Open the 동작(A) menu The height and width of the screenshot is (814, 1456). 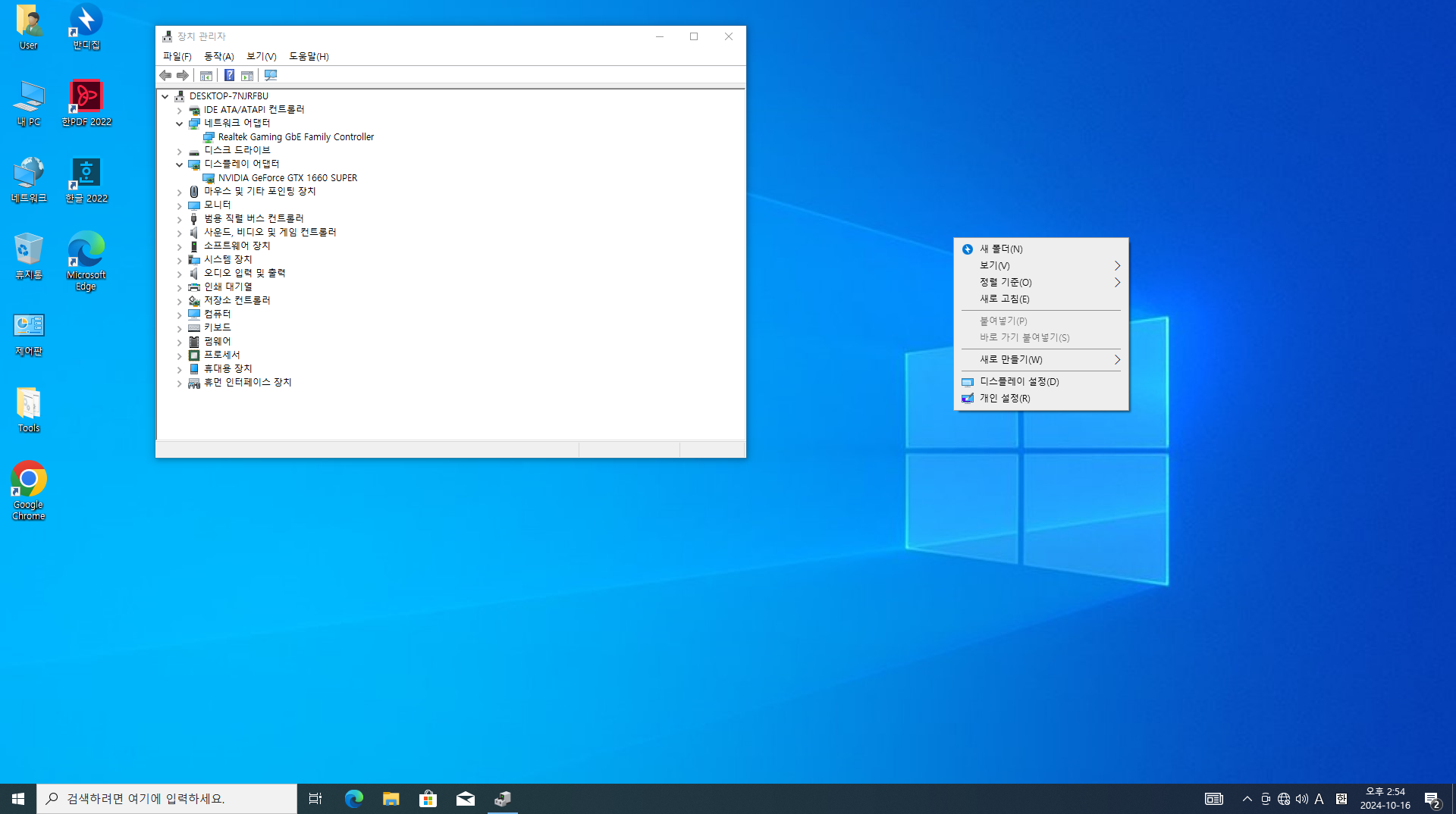pos(218,56)
